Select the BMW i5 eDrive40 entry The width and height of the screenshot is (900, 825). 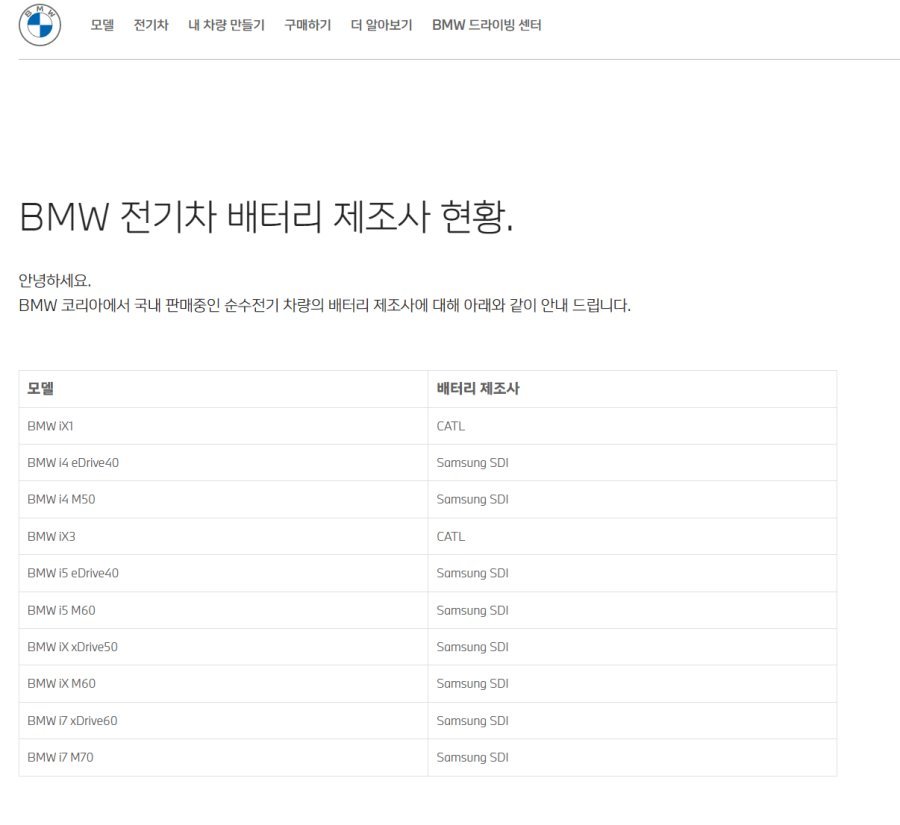75,572
